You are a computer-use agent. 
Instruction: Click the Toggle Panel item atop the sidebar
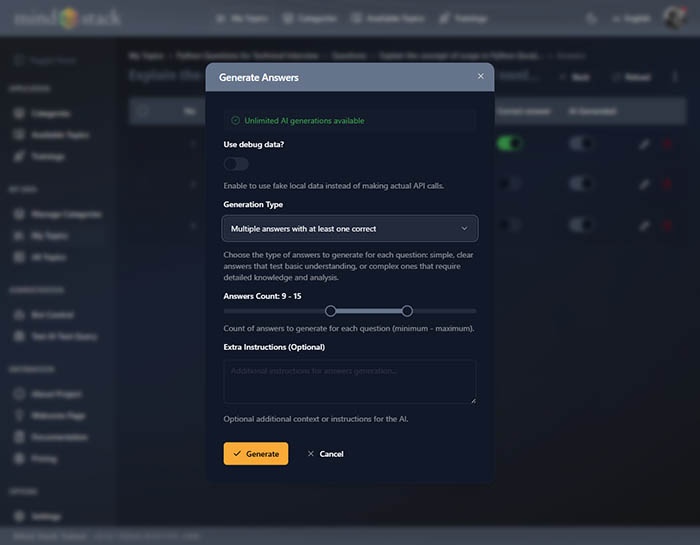point(45,60)
